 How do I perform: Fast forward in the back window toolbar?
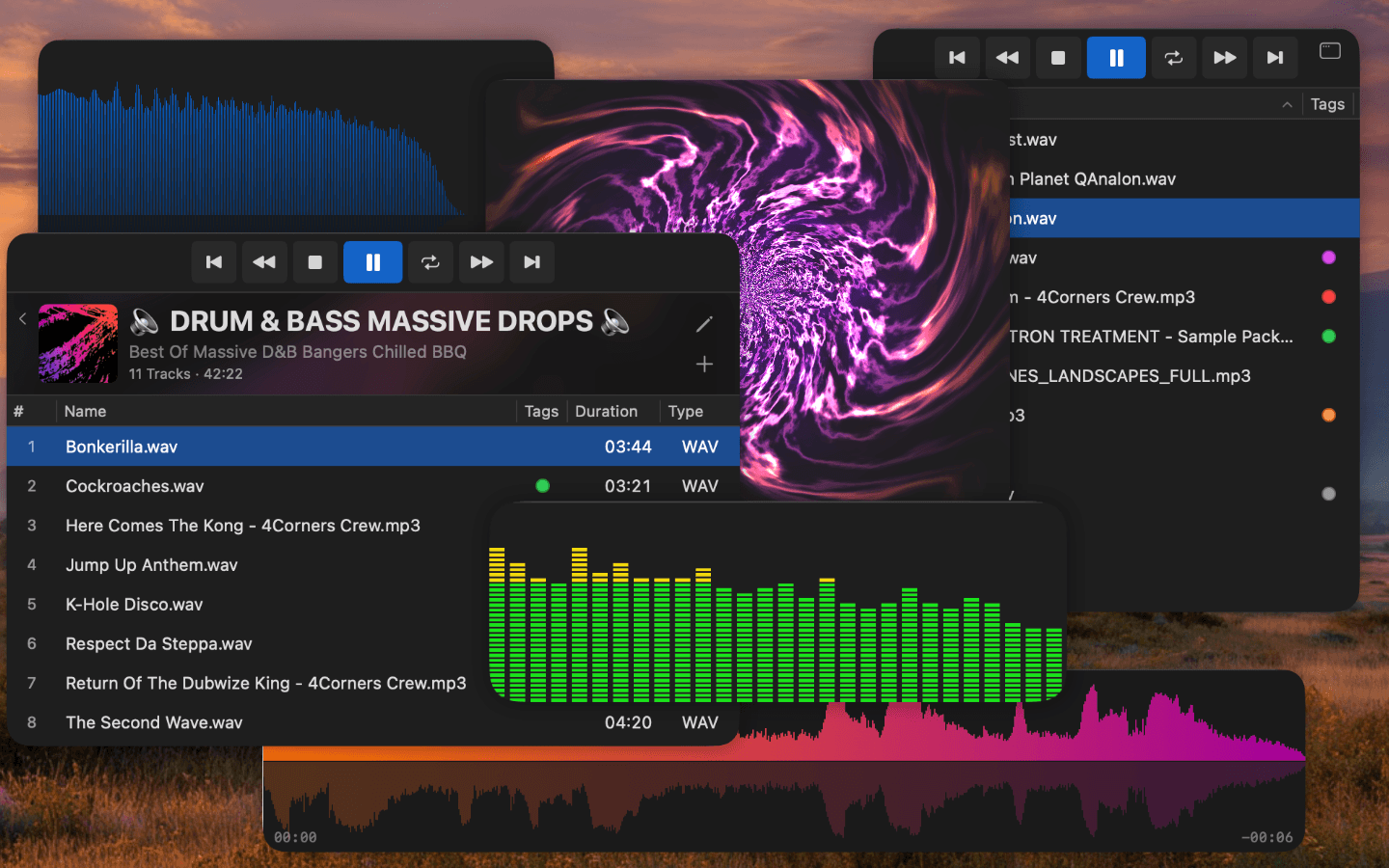1225,58
